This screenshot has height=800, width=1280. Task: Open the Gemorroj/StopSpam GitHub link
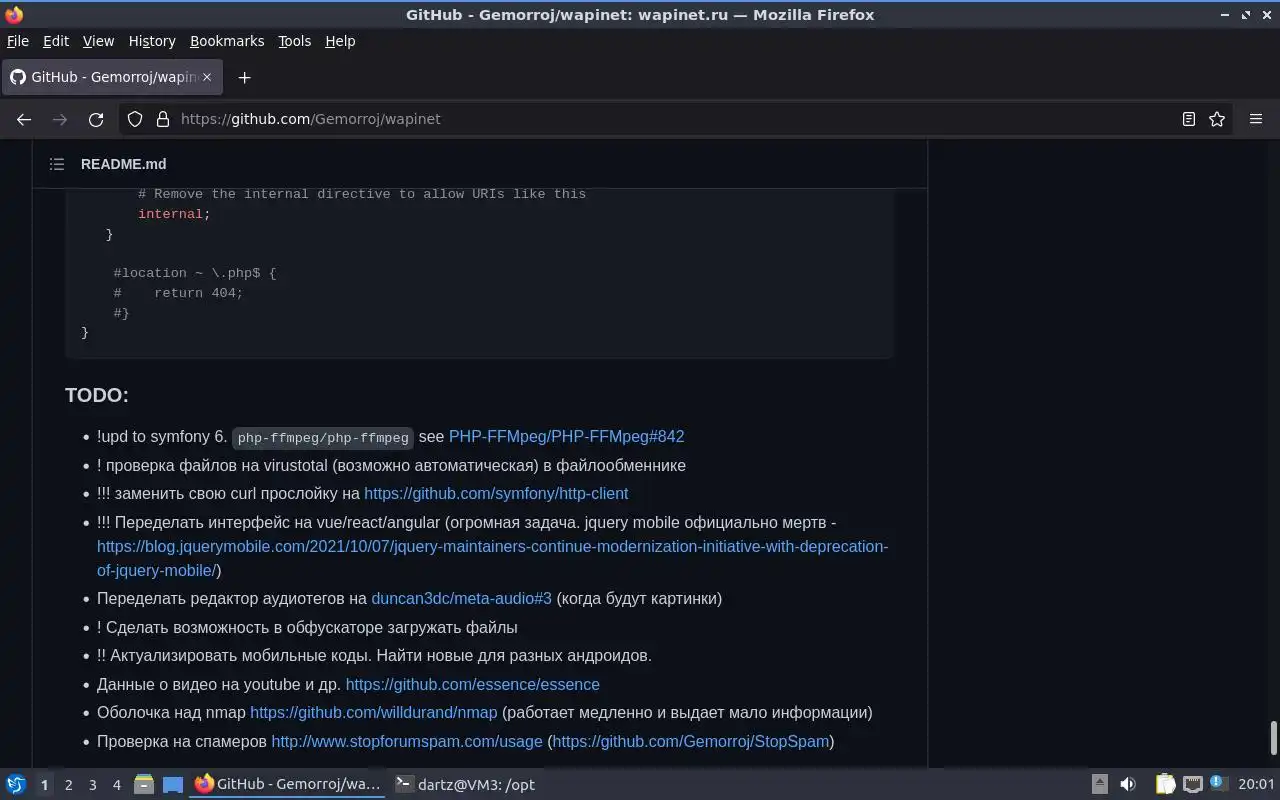(690, 741)
